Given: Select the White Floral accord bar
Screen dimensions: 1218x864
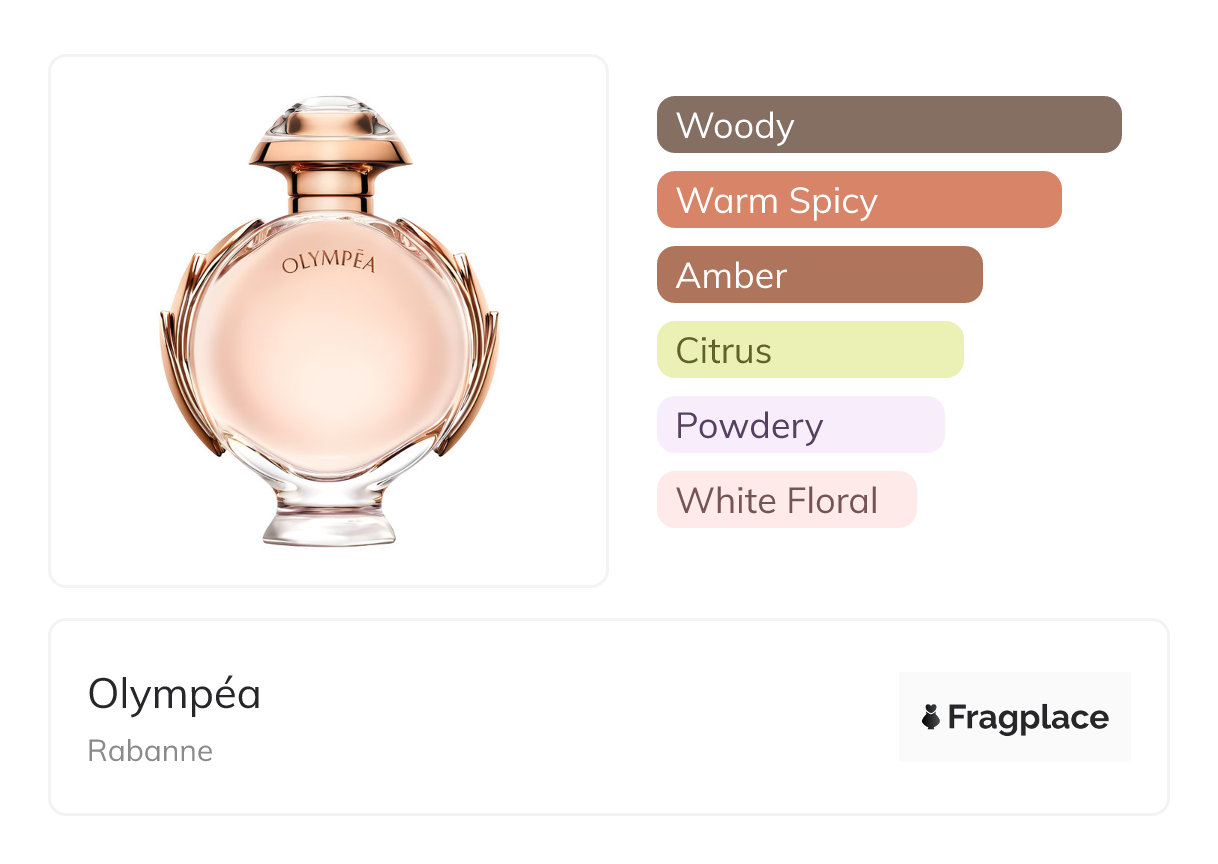Looking at the screenshot, I should [x=786, y=500].
